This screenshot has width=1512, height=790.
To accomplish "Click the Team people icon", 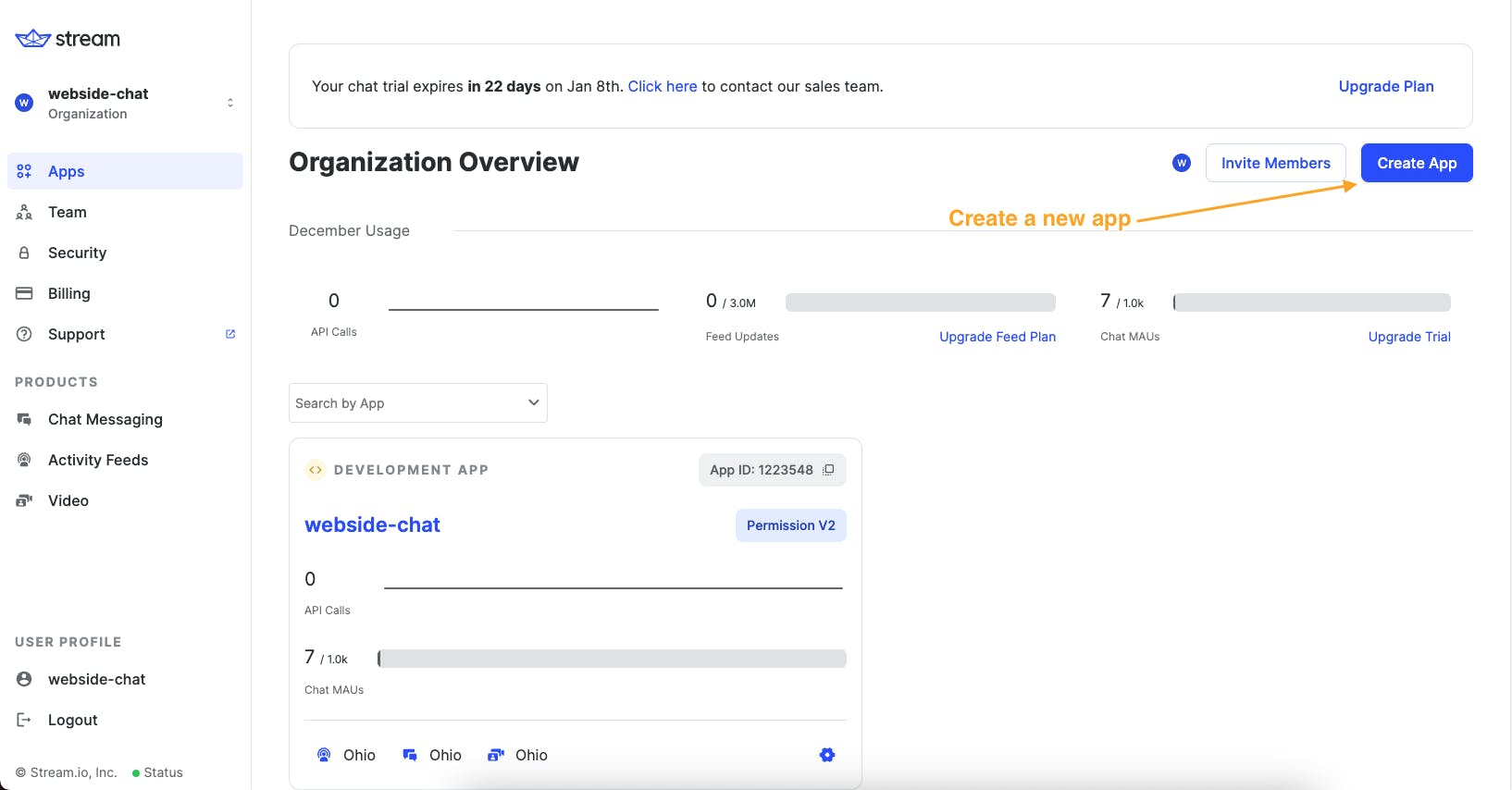I will click(25, 212).
